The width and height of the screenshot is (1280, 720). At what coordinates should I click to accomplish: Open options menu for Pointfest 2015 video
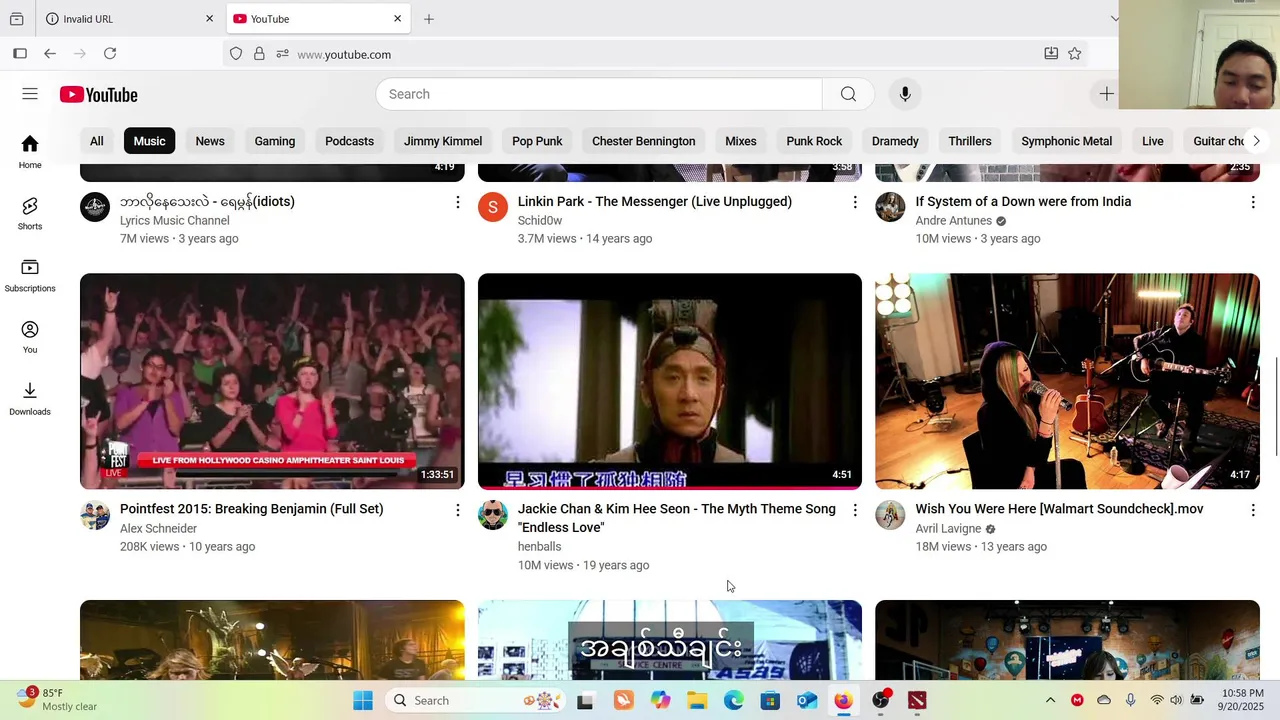tap(458, 510)
